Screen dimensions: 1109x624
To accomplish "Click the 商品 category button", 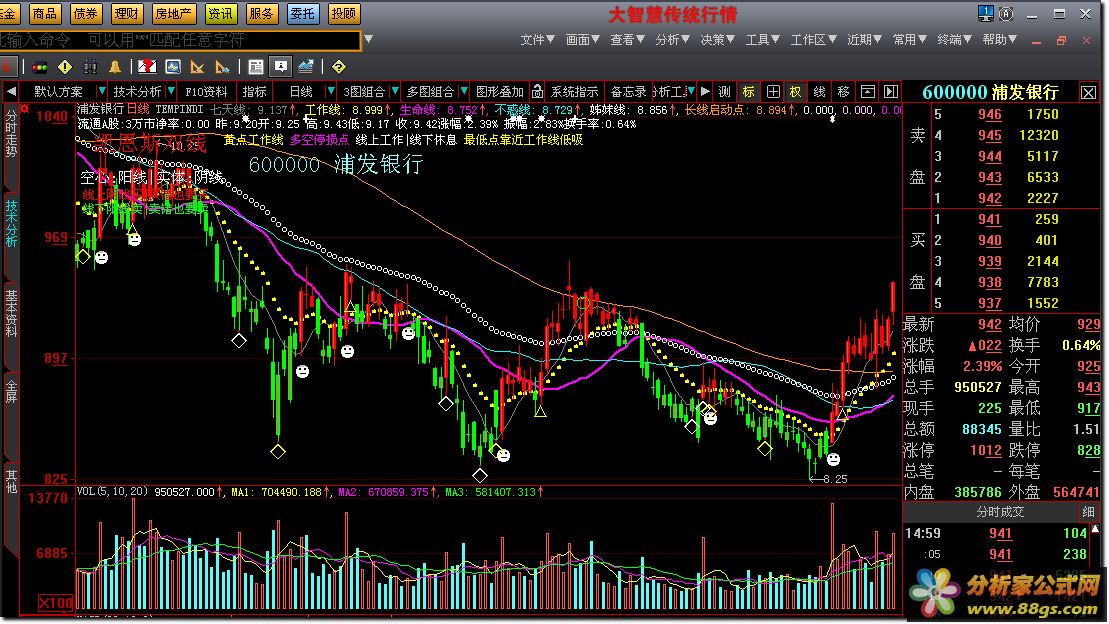I will 44,13.
